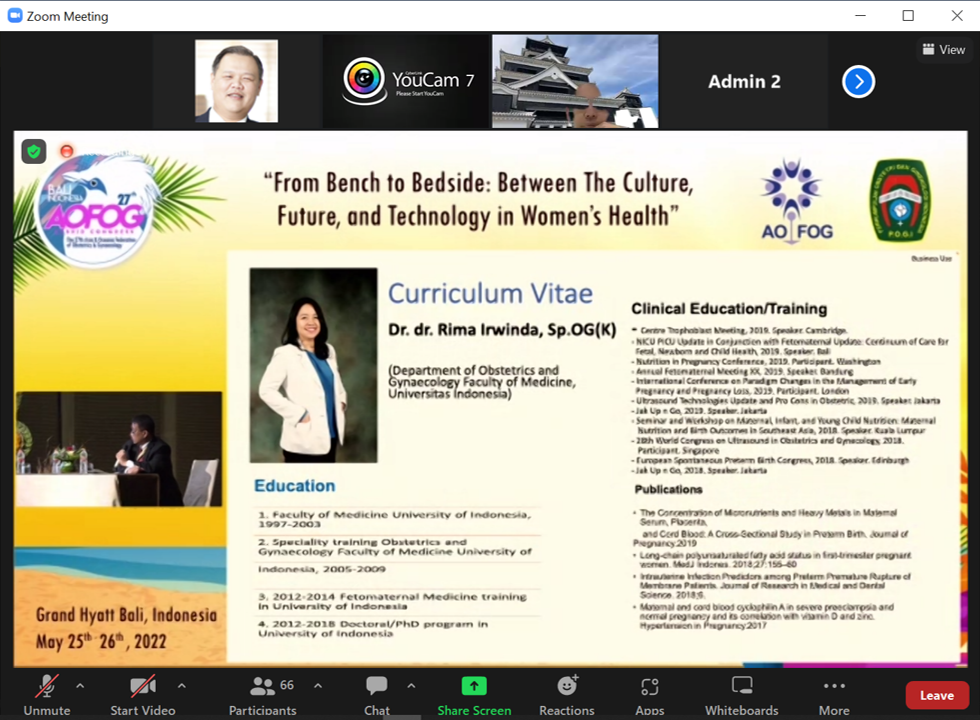This screenshot has width=980, height=720.
Task: Show next participants with blue arrow
Action: [858, 82]
